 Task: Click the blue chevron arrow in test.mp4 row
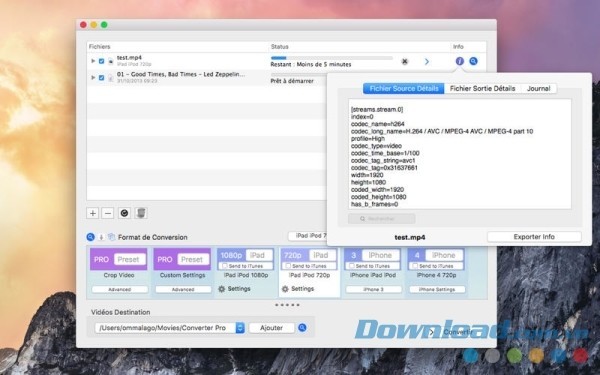click(427, 61)
